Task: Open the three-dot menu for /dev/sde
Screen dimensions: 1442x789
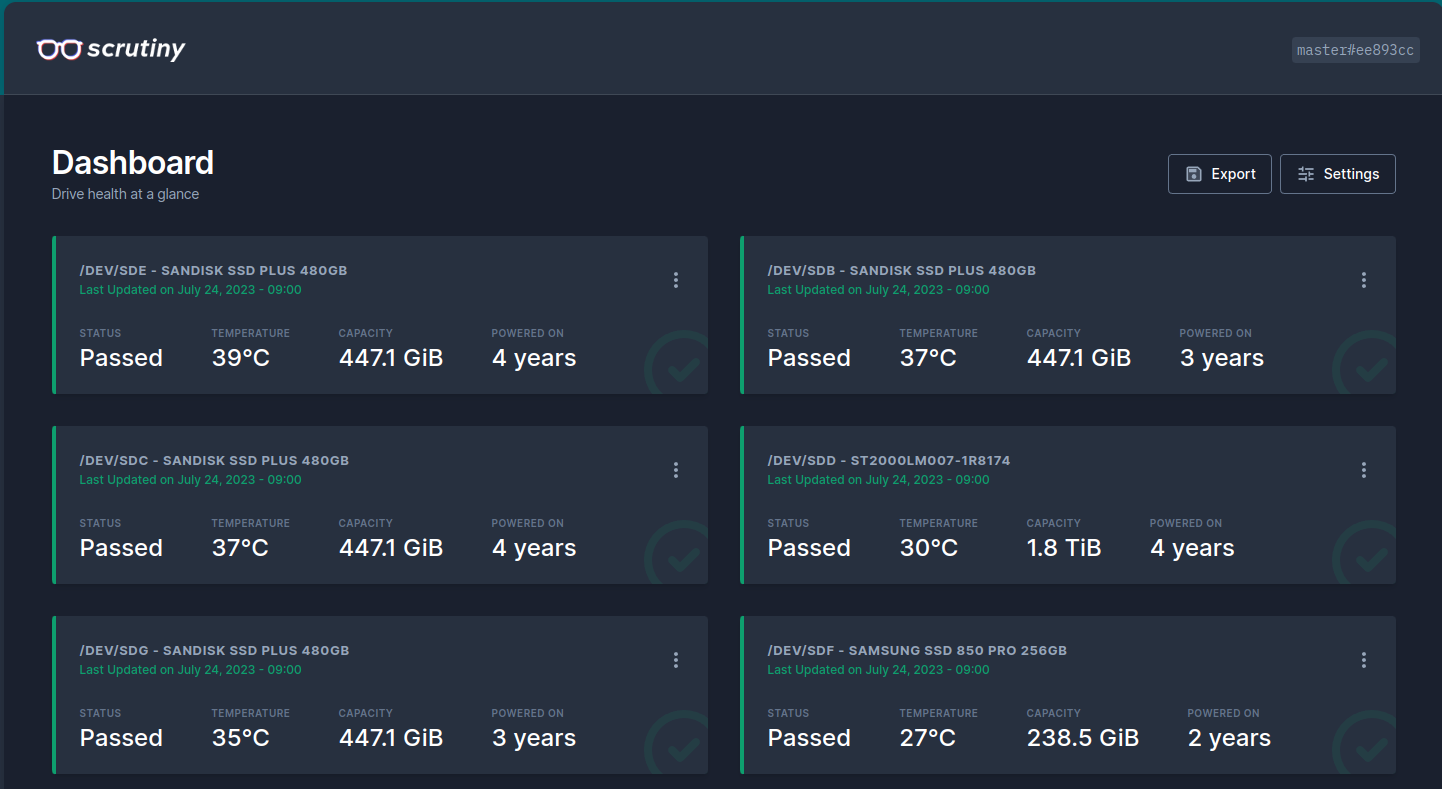Action: pyautogui.click(x=676, y=280)
